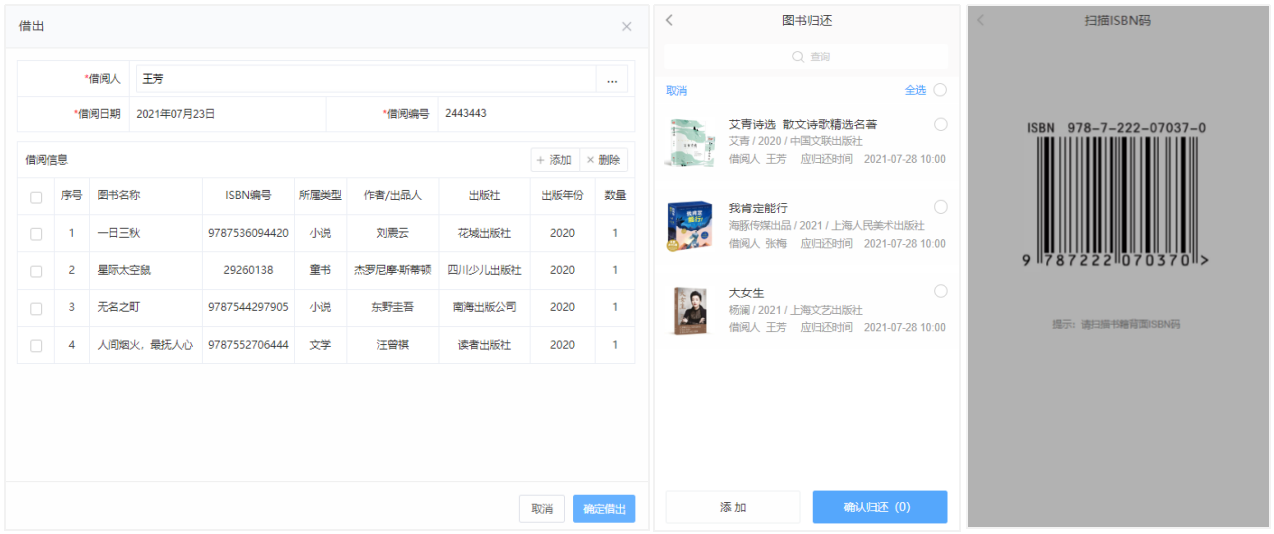The height and width of the screenshot is (534, 1274).
Task: Tick the checkbox for 无名之町 row
Action: click(x=36, y=308)
